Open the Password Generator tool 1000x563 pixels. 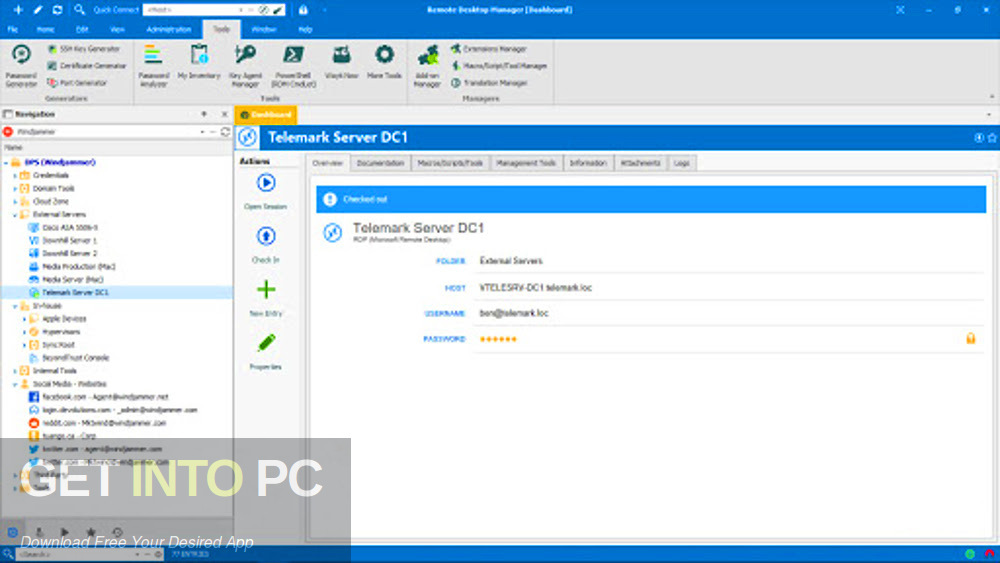21,66
